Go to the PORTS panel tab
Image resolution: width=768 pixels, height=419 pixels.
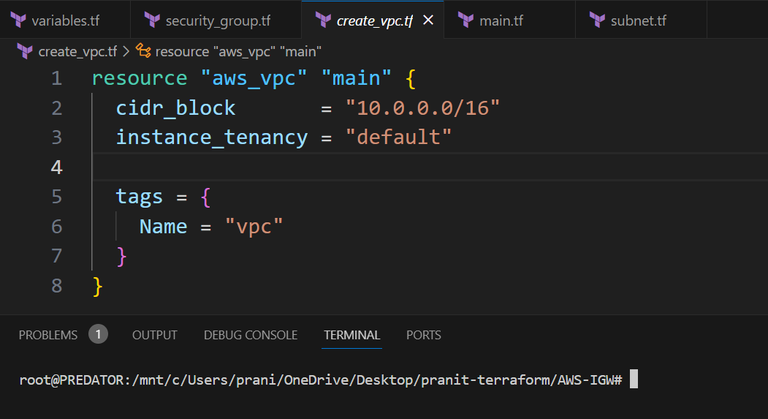click(x=423, y=335)
